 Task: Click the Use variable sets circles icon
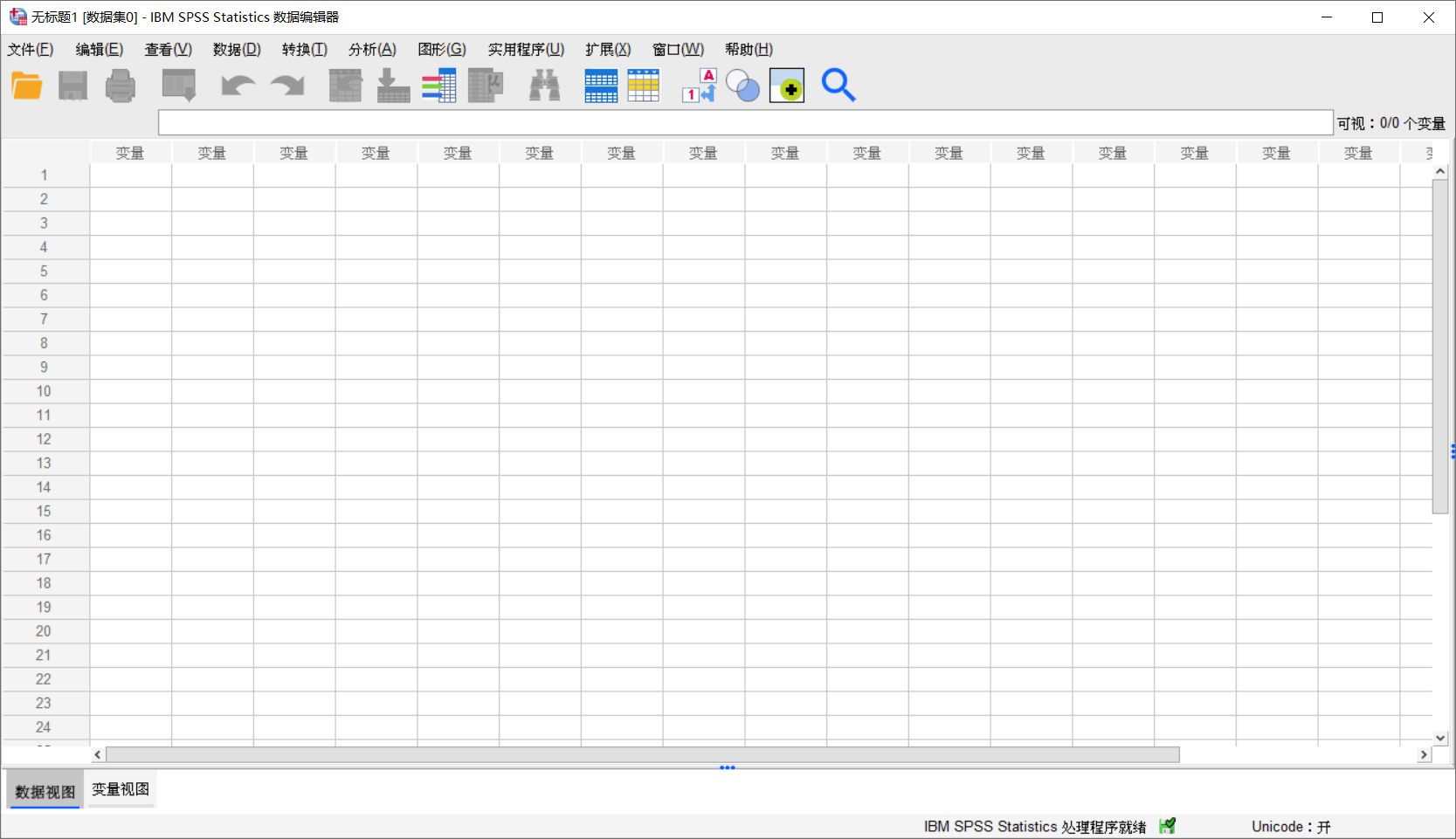[x=743, y=86]
